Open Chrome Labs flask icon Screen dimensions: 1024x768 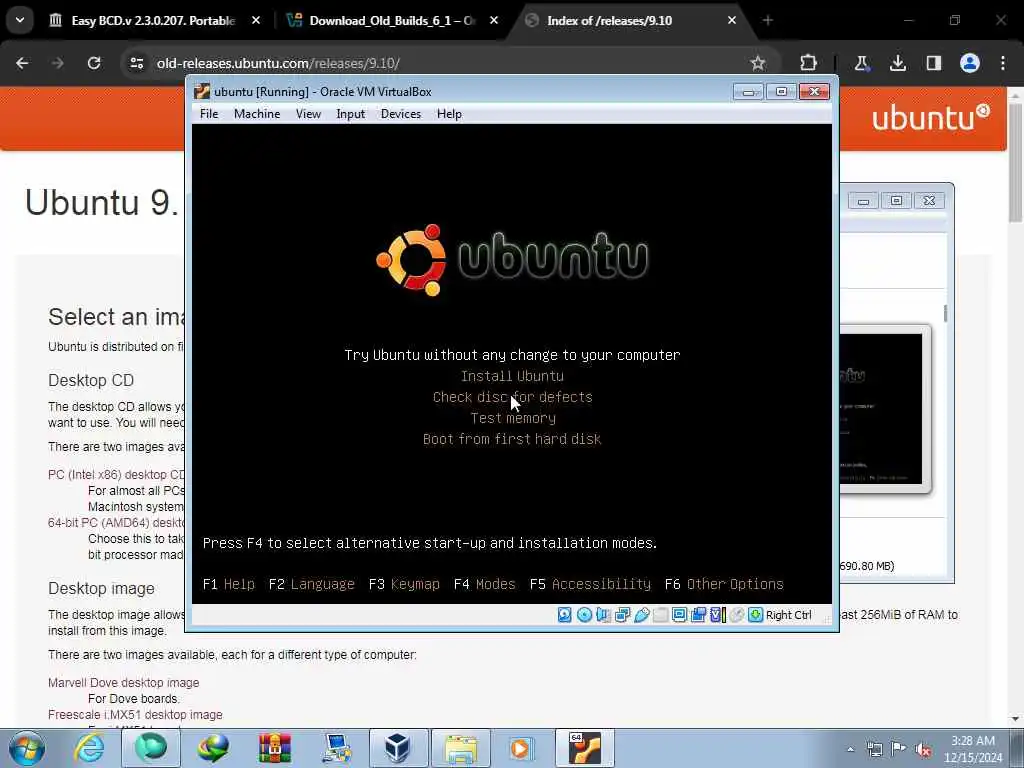coord(861,63)
